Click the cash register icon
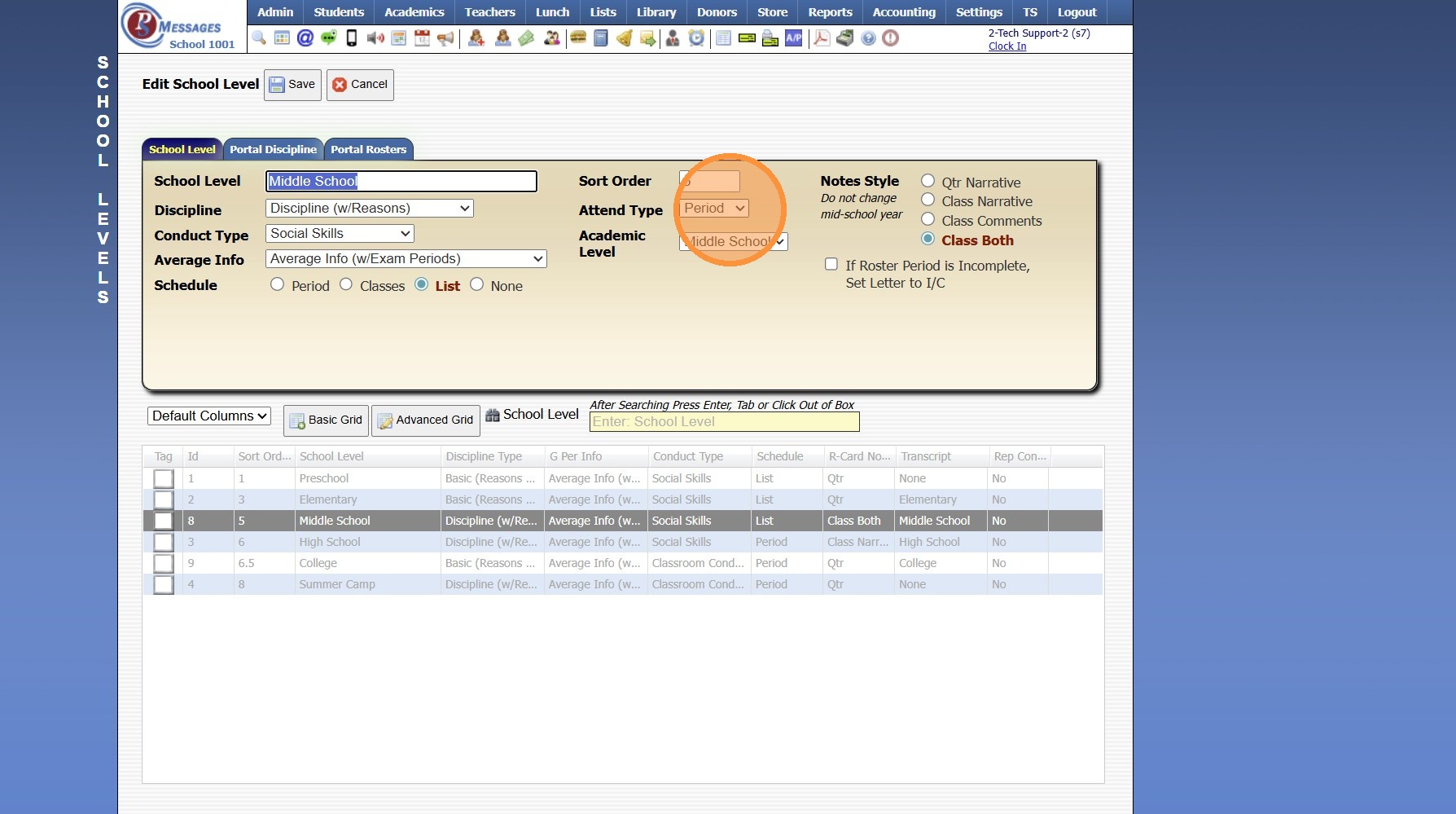 coord(845,37)
